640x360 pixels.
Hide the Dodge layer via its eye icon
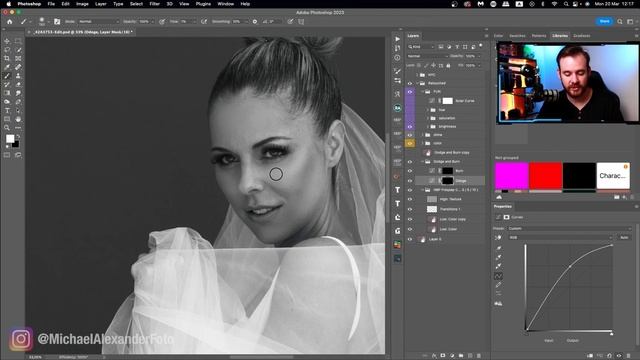(410, 181)
